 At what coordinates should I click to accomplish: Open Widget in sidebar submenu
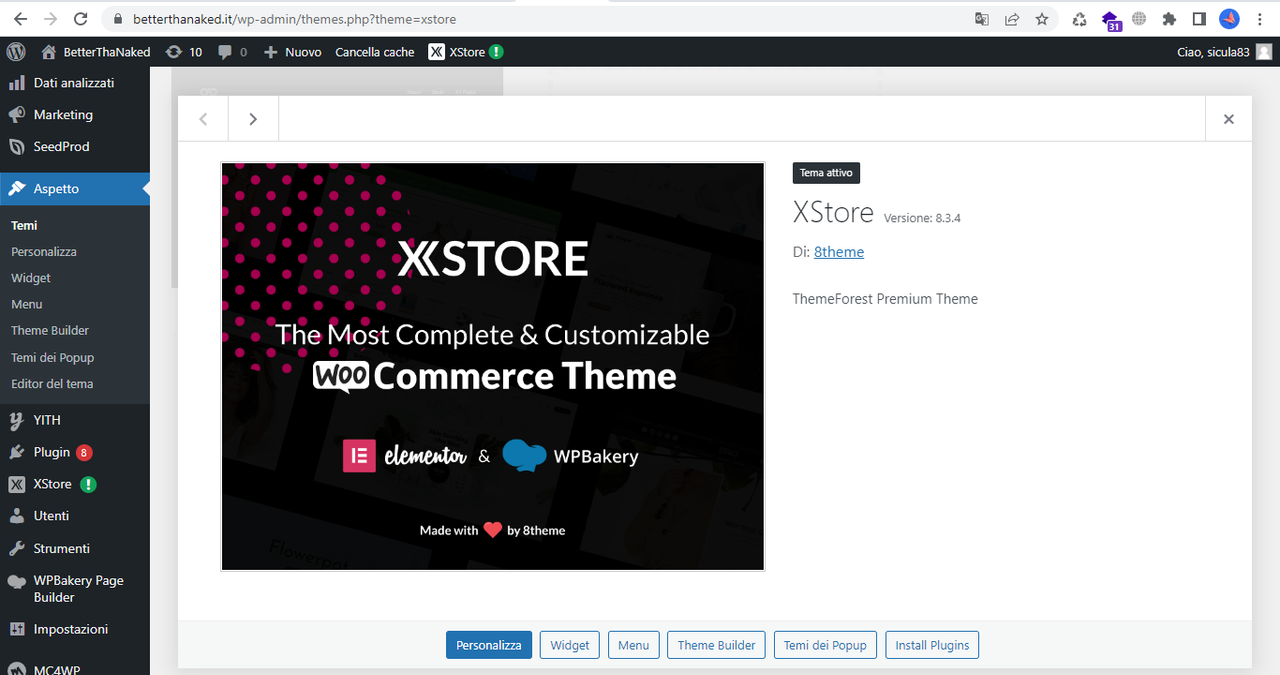coord(31,278)
